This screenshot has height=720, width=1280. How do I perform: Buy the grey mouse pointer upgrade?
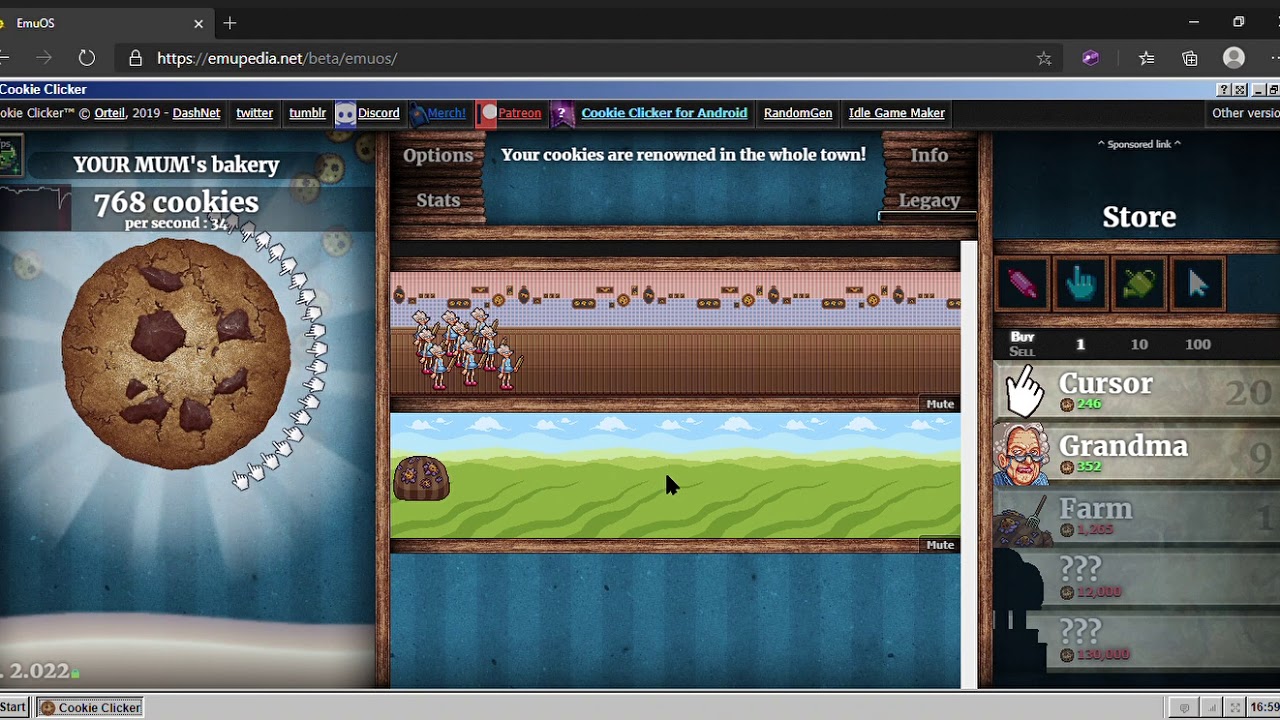click(x=1198, y=284)
